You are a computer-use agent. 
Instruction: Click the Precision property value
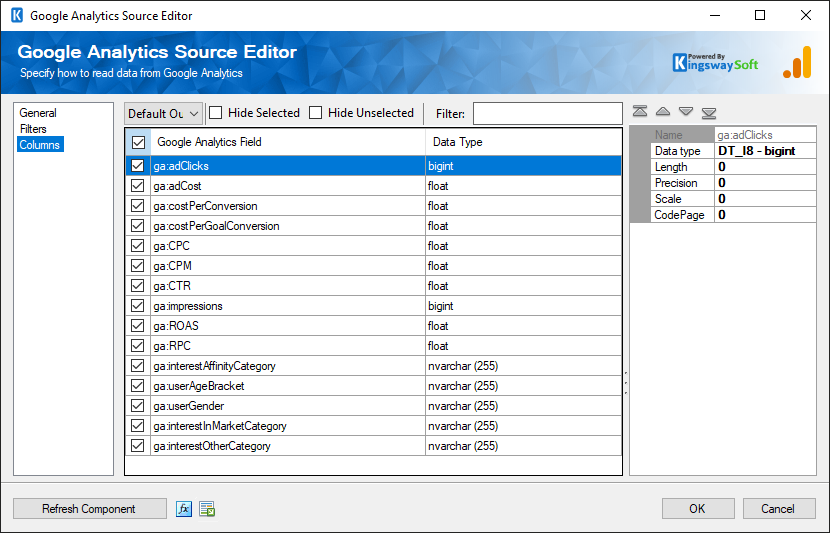click(x=765, y=183)
